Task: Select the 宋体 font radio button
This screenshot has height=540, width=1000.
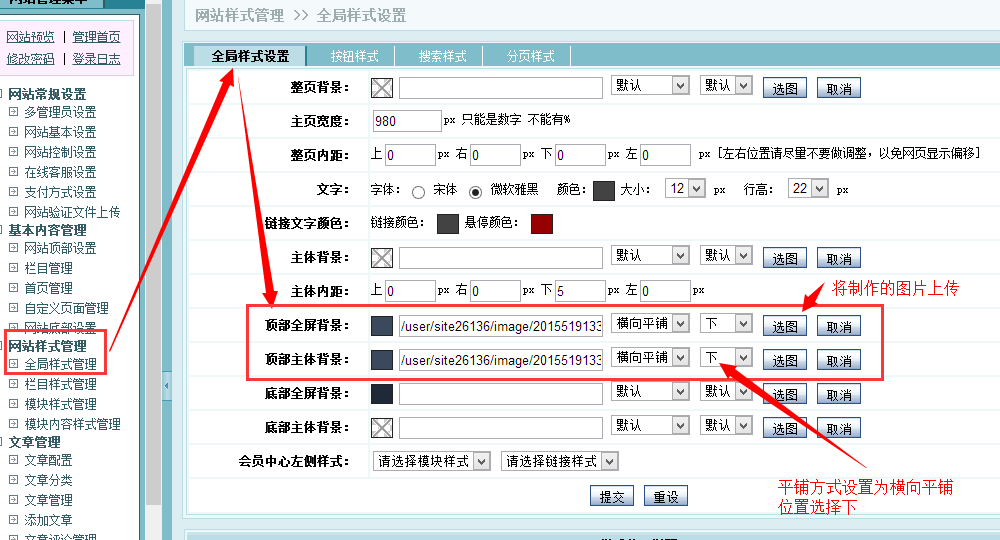Action: click(x=418, y=191)
